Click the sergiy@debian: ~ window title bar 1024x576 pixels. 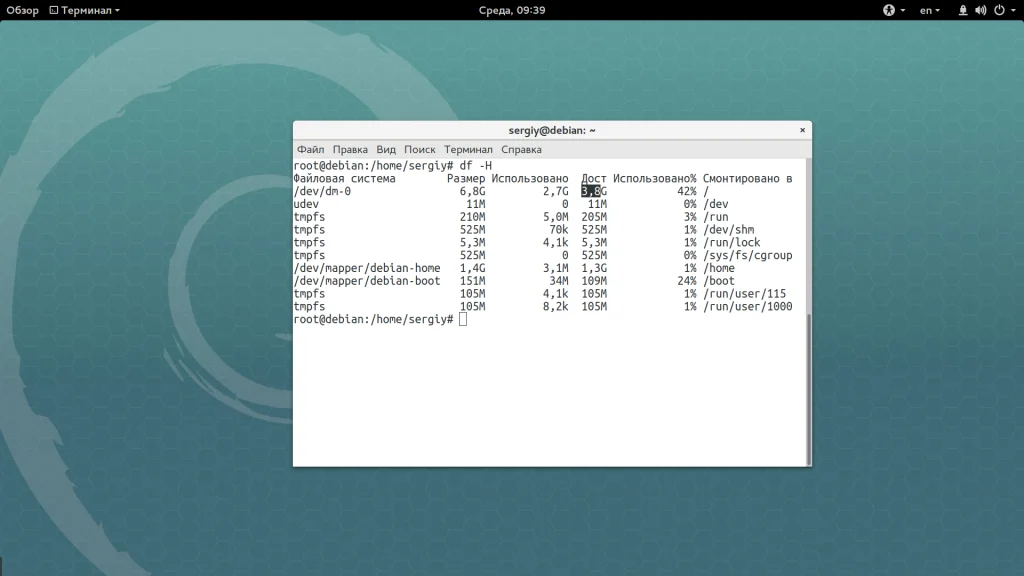pyautogui.click(x=550, y=130)
